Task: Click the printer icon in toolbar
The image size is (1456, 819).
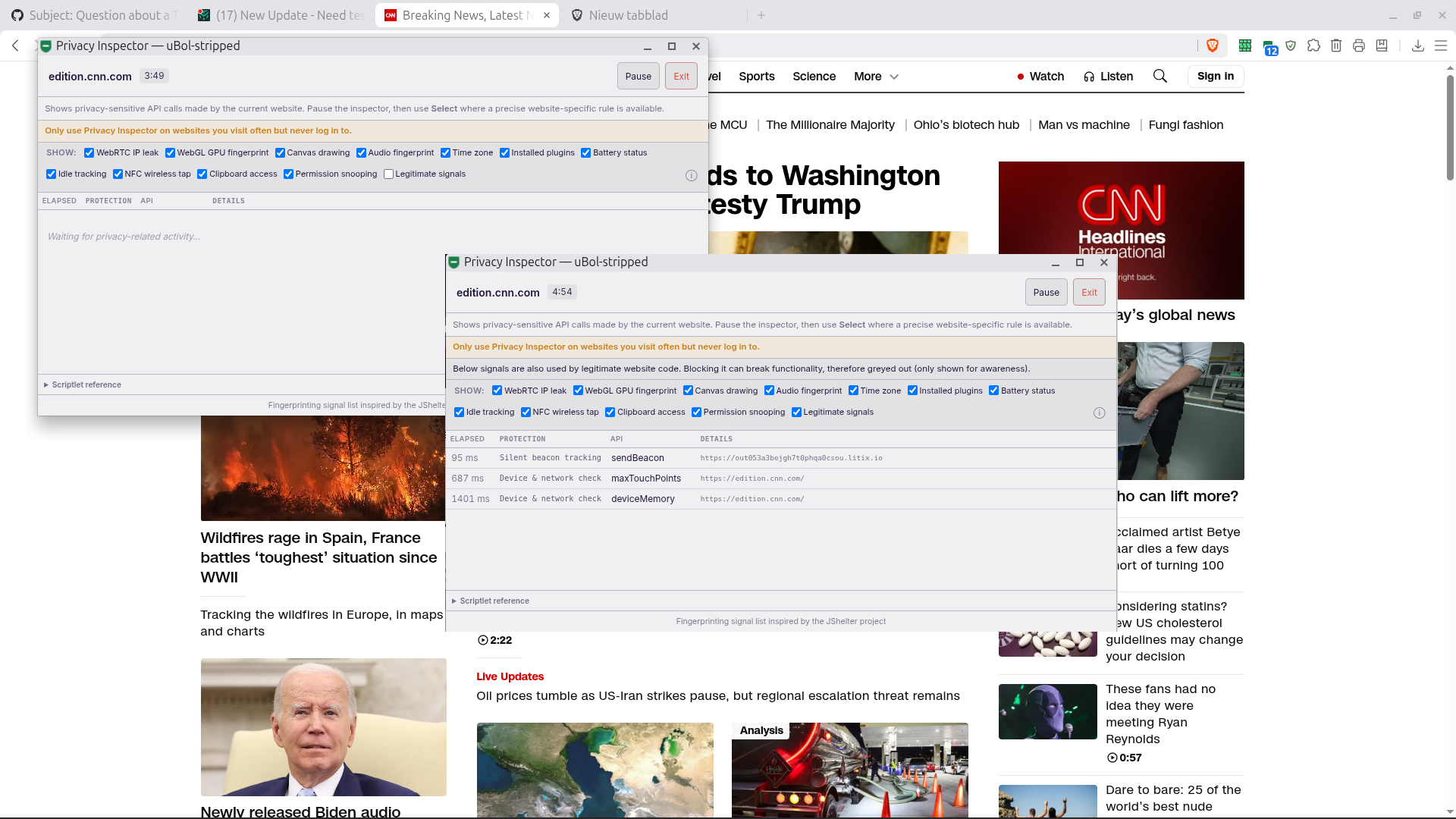Action: [x=1359, y=46]
